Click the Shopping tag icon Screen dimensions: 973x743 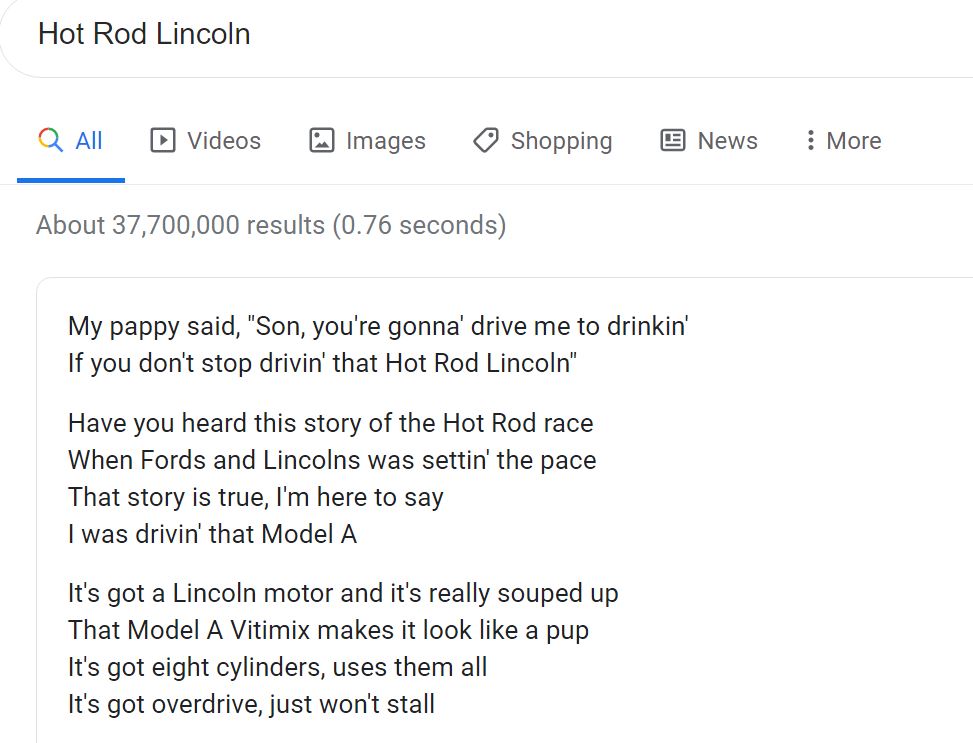click(x=486, y=140)
